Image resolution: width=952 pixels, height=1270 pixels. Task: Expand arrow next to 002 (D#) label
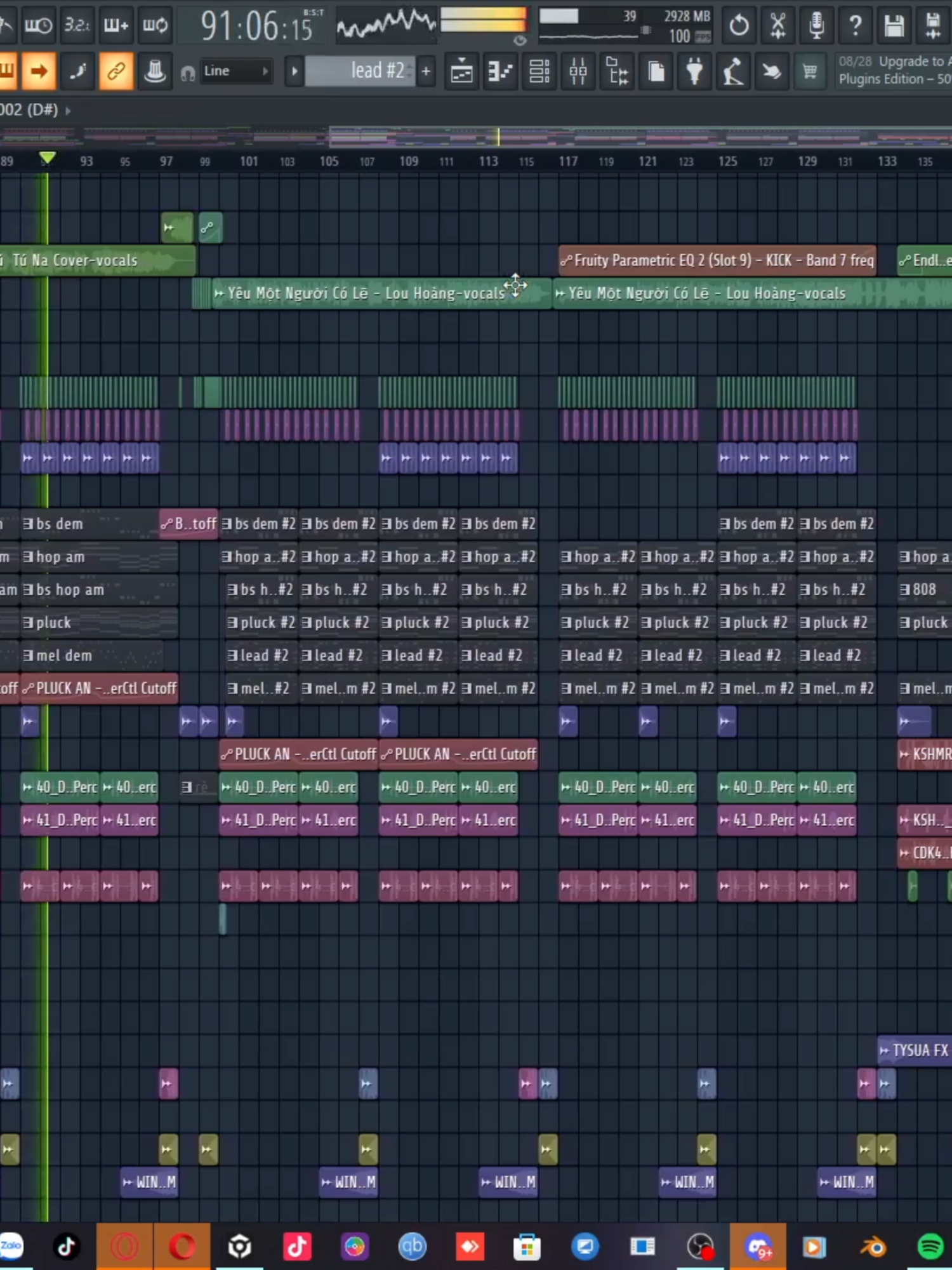click(68, 110)
